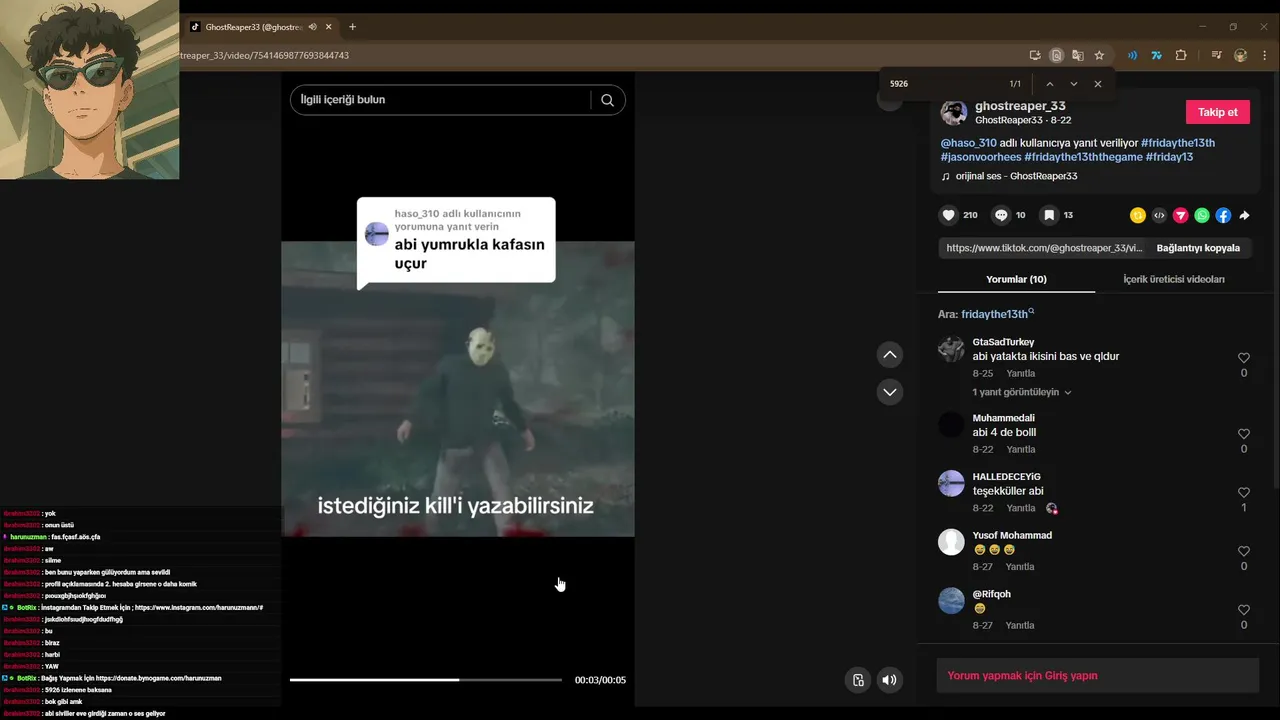Open the ghostreaper_33 profile name
Viewport: 1280px width, 720px height.
(1020, 106)
